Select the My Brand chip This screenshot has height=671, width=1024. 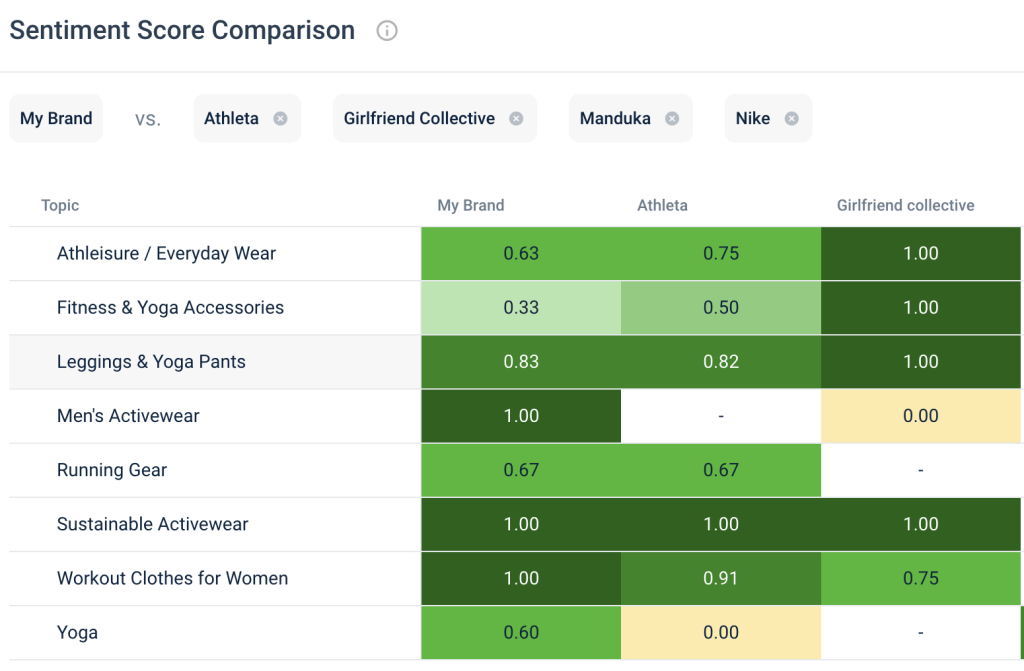(55, 117)
